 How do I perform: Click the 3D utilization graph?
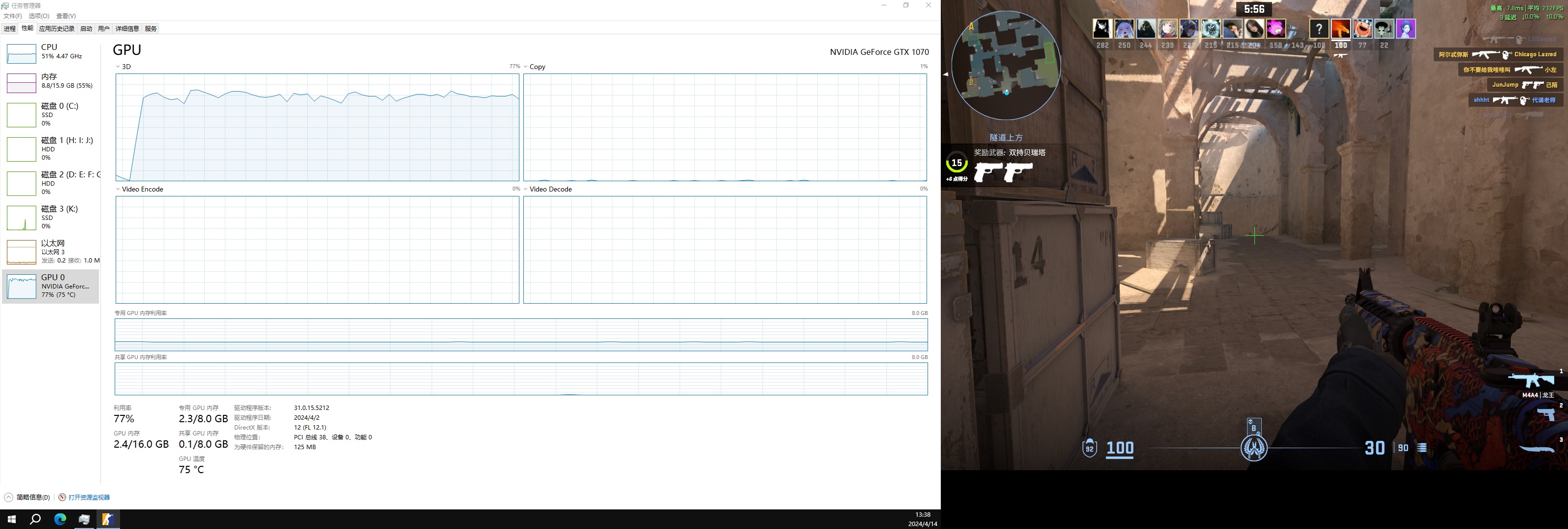point(317,127)
